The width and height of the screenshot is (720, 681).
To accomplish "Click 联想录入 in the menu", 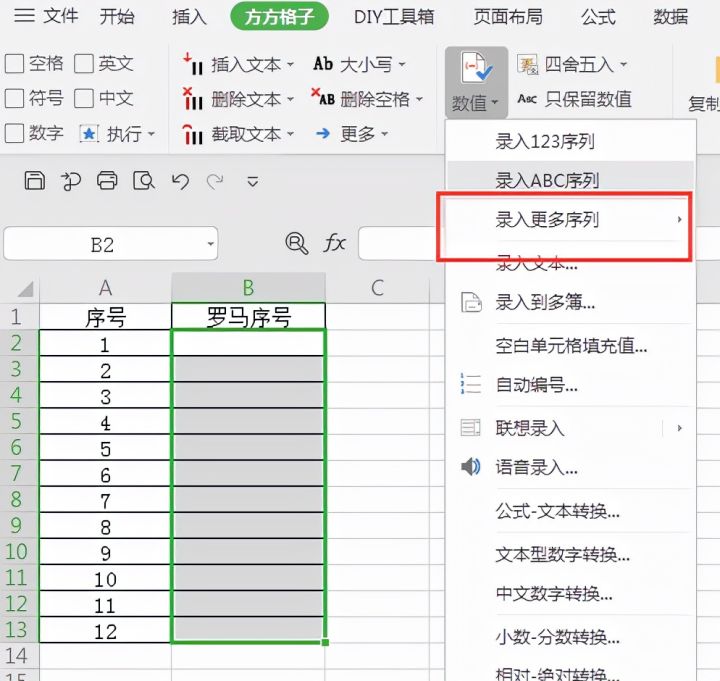I will pyautogui.click(x=530, y=428).
